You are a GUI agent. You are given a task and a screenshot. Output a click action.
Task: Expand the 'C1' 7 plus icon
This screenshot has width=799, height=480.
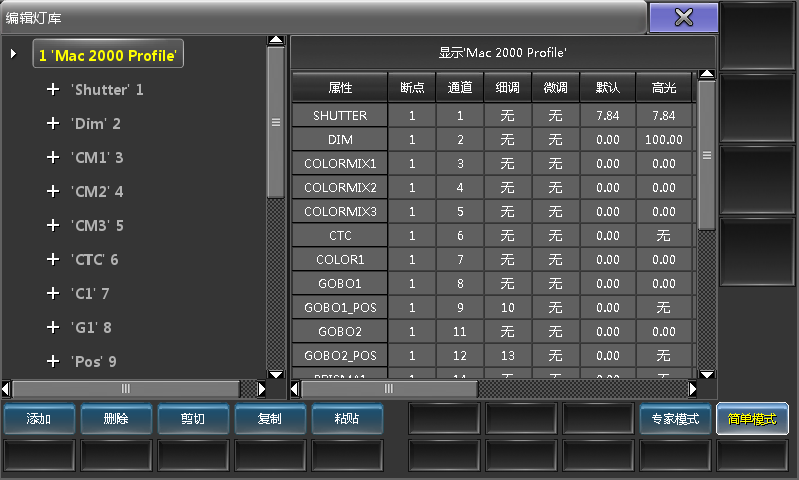pyautogui.click(x=53, y=294)
